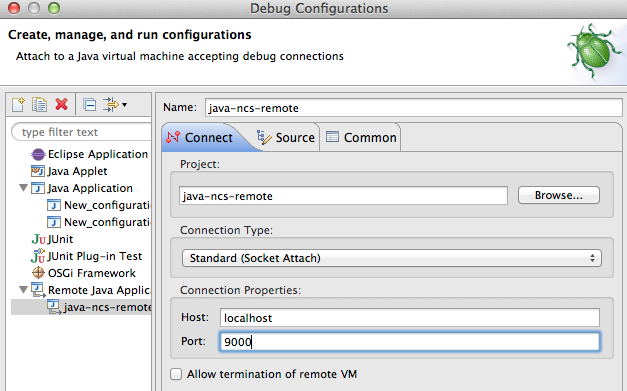Click the Duplicate launch configuration icon
This screenshot has width=627, height=391.
point(40,105)
